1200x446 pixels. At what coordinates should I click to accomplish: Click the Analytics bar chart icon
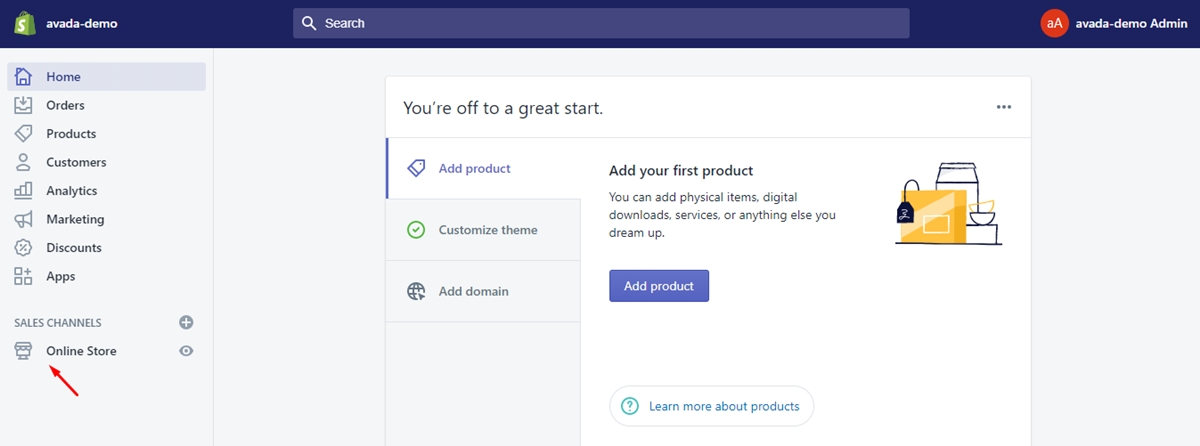[x=24, y=190]
